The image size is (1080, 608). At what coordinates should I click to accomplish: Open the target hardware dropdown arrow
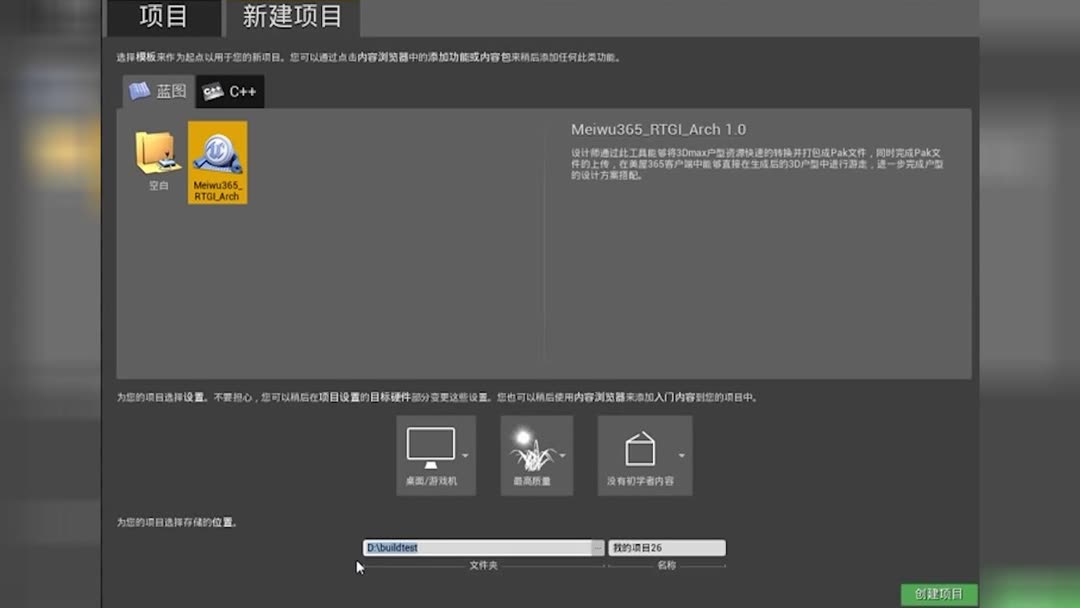tap(464, 454)
